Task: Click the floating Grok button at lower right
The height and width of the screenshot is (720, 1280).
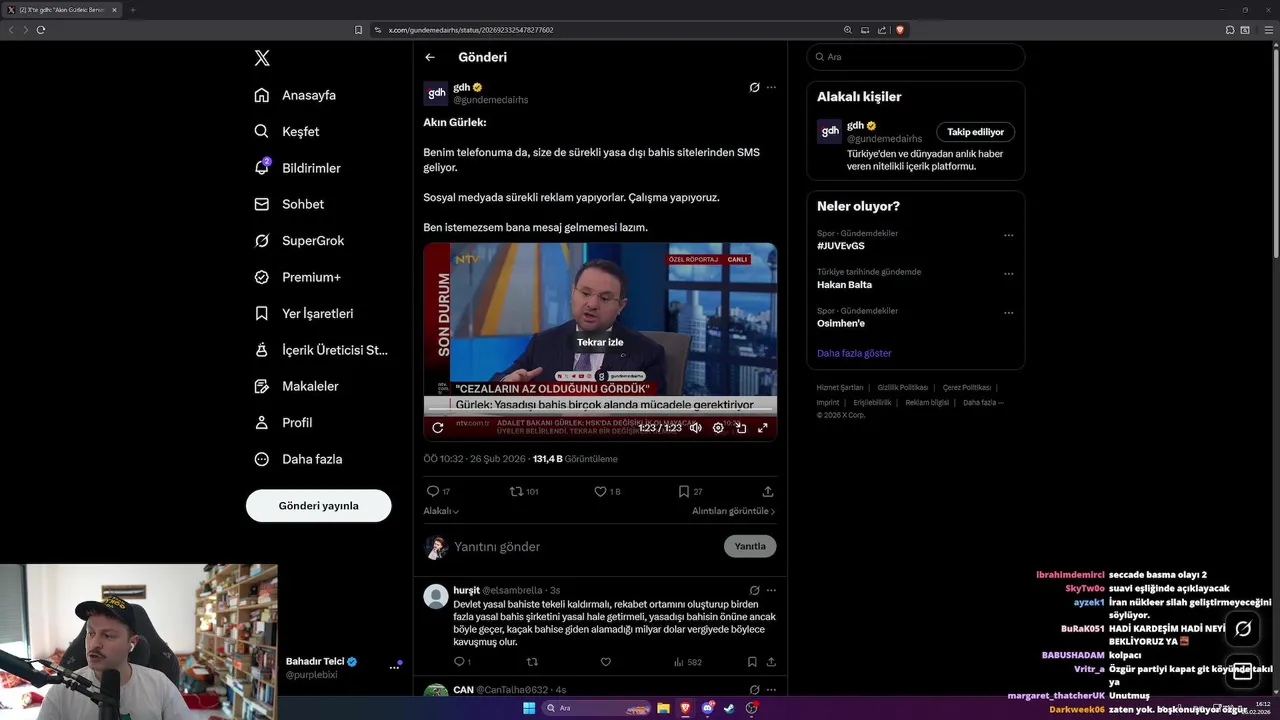Action: 1243,629
